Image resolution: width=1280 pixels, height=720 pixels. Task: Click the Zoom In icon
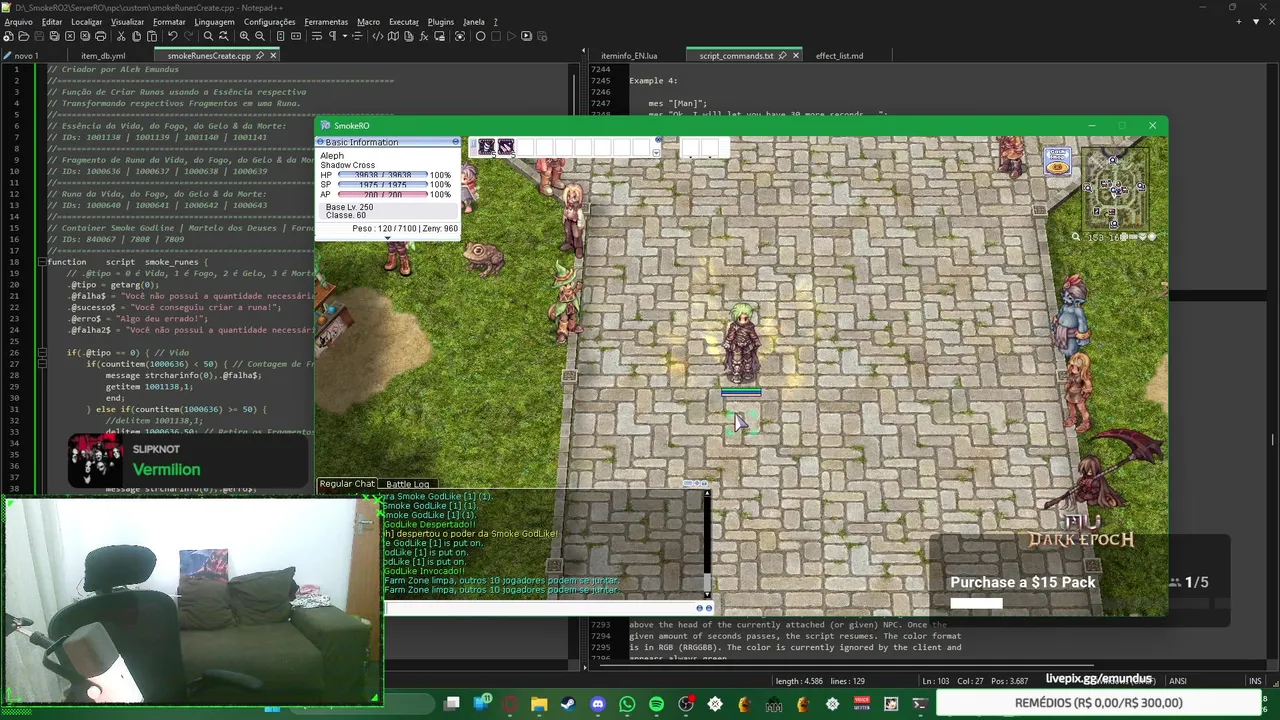point(244,36)
